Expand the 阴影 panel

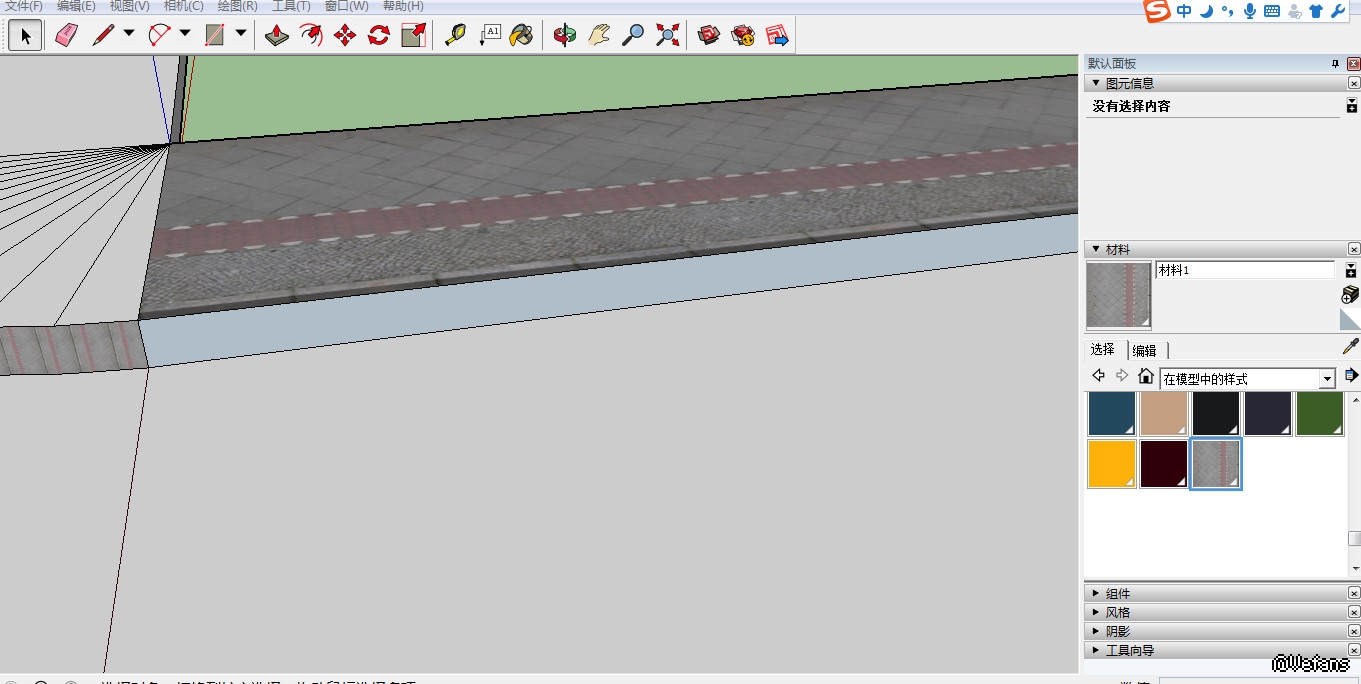(1118, 631)
